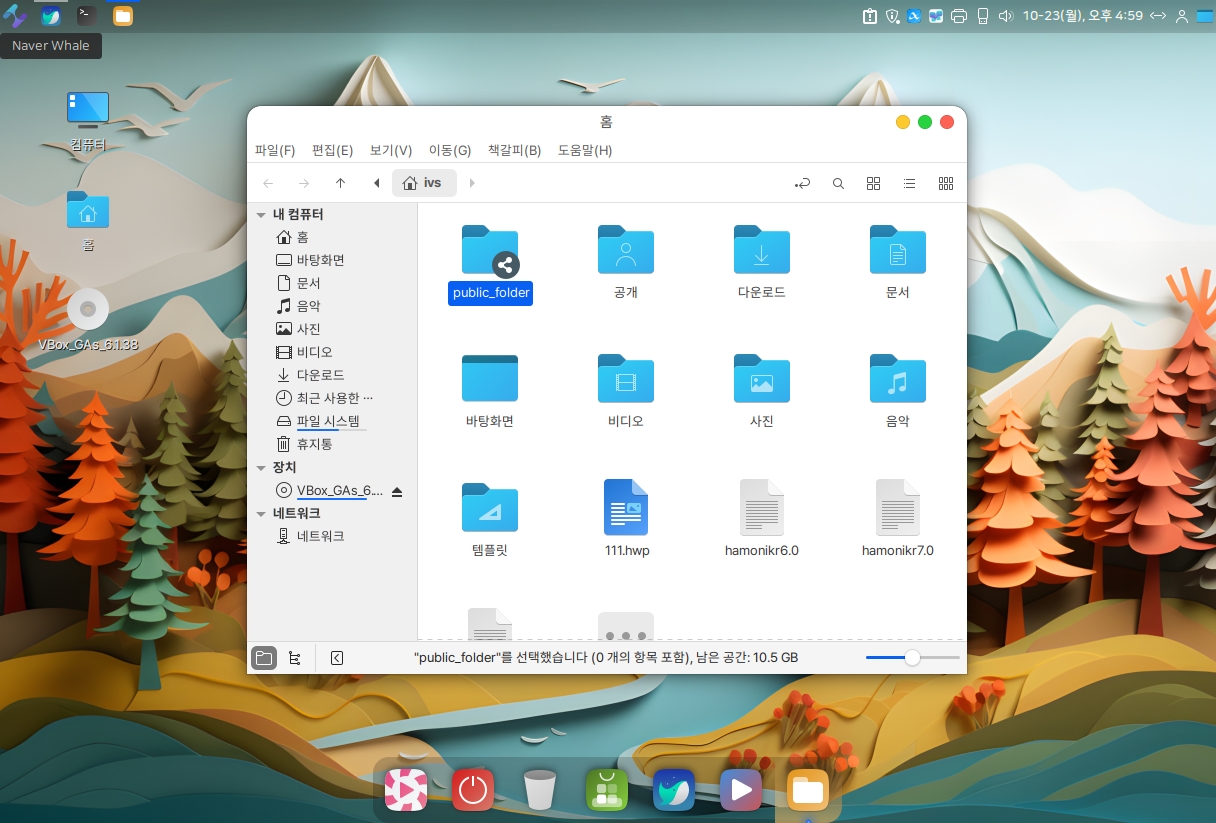Open the trash (휴지통) in the sidebar
The image size is (1216, 823).
pos(314,444)
